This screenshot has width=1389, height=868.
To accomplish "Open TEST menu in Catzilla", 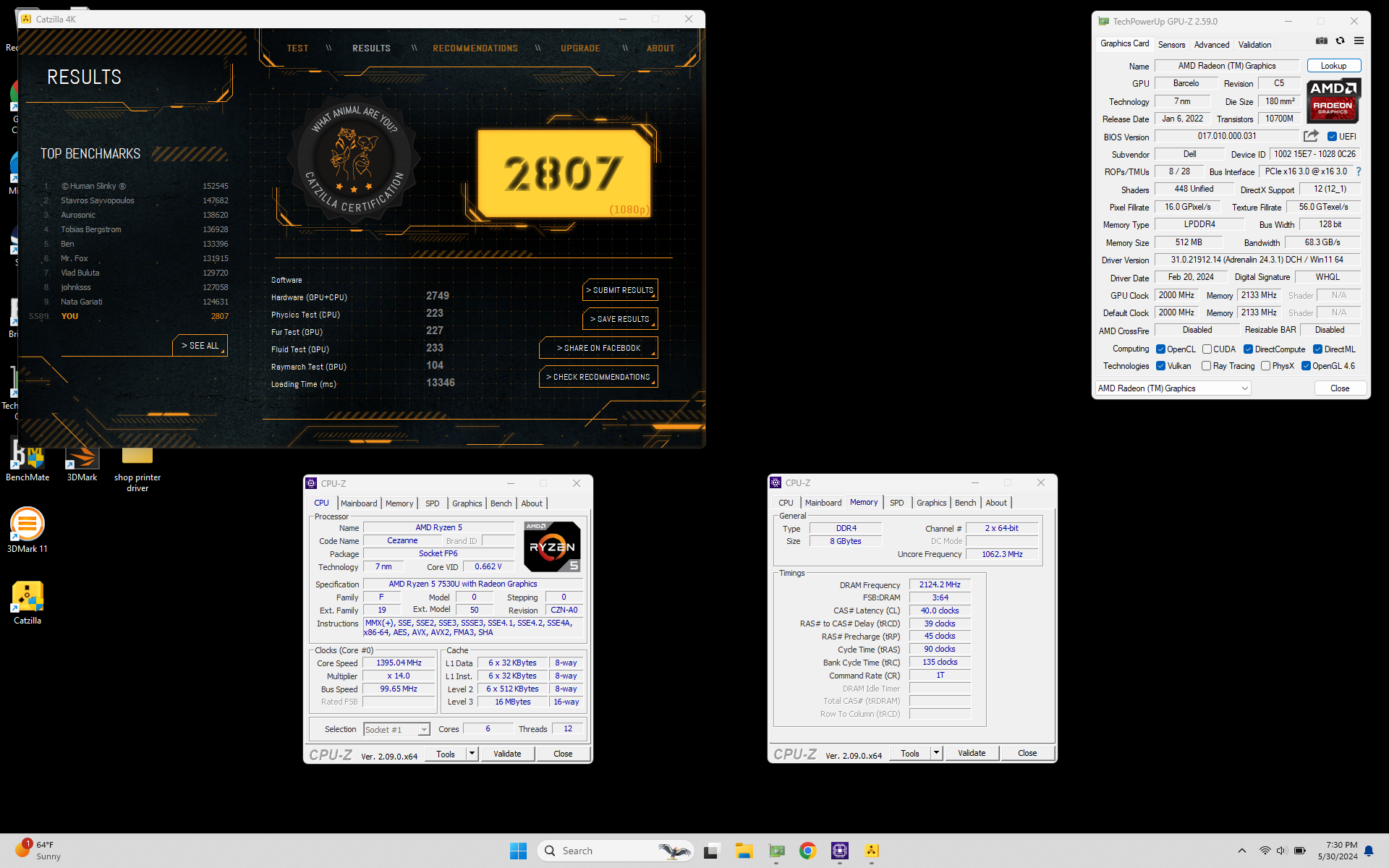I will (297, 48).
